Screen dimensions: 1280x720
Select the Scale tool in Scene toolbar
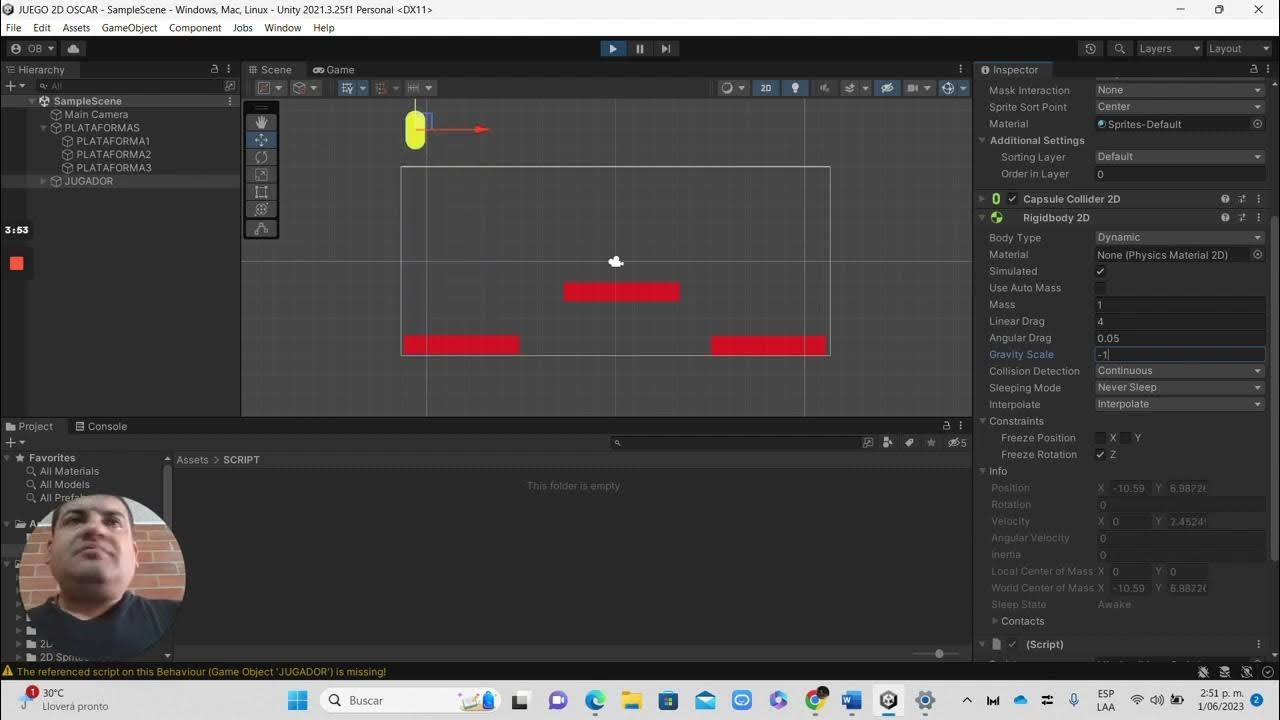261,174
